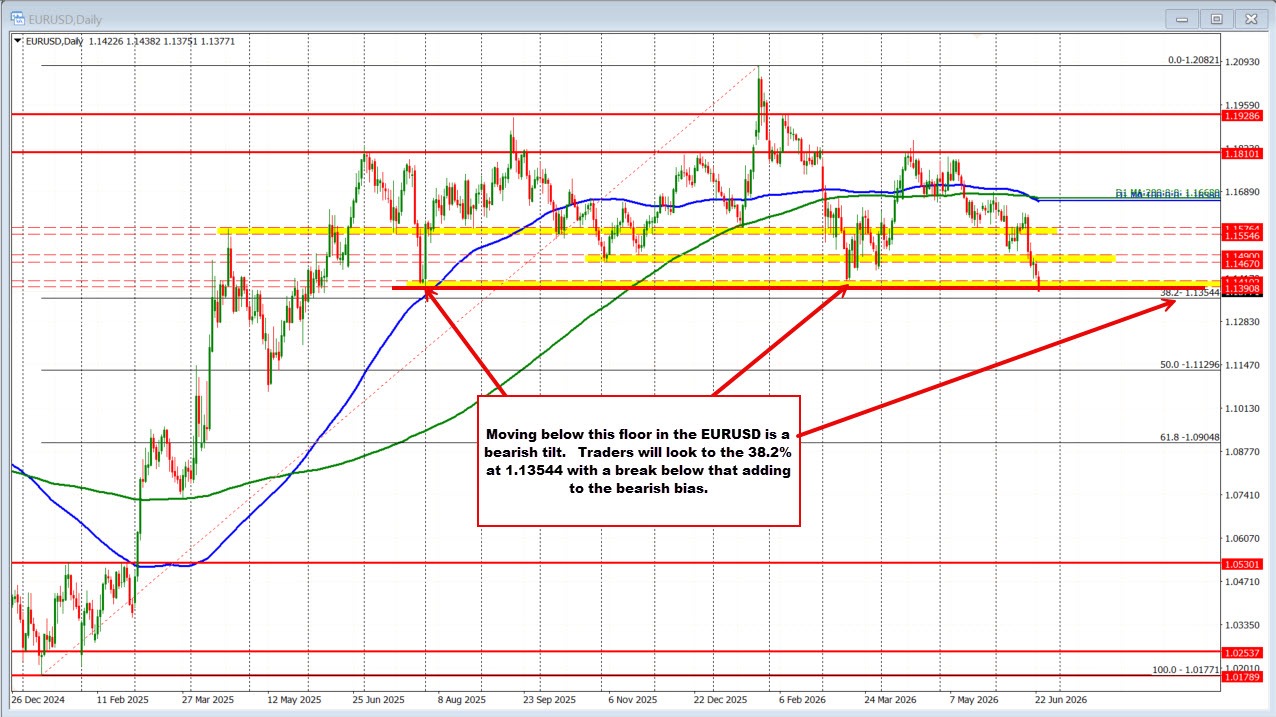The width and height of the screenshot is (1276, 717).
Task: Click the date label 23 Sep 2025
Action: 551,700
